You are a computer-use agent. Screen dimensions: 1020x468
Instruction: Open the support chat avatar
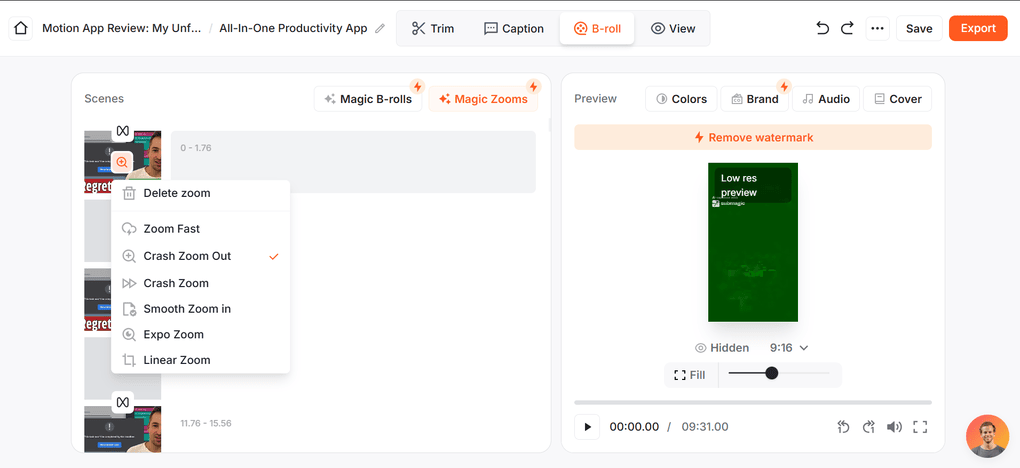pos(987,436)
